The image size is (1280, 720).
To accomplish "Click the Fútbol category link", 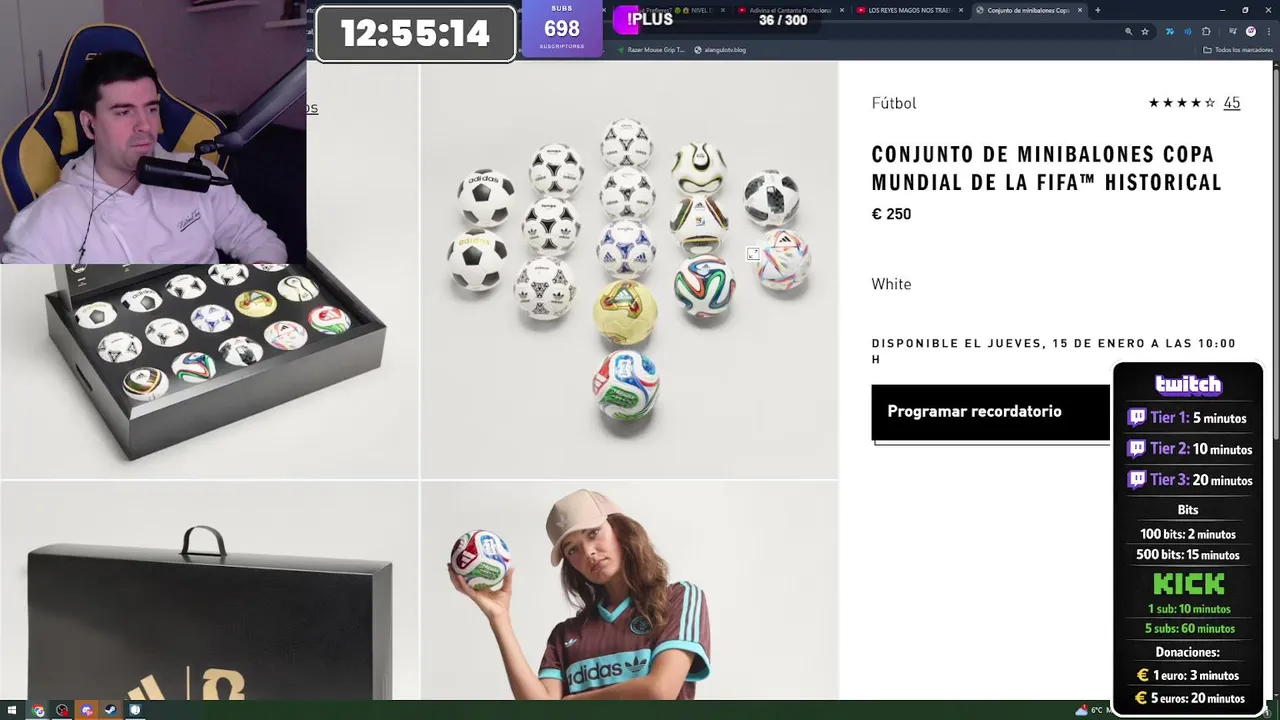I will (894, 103).
